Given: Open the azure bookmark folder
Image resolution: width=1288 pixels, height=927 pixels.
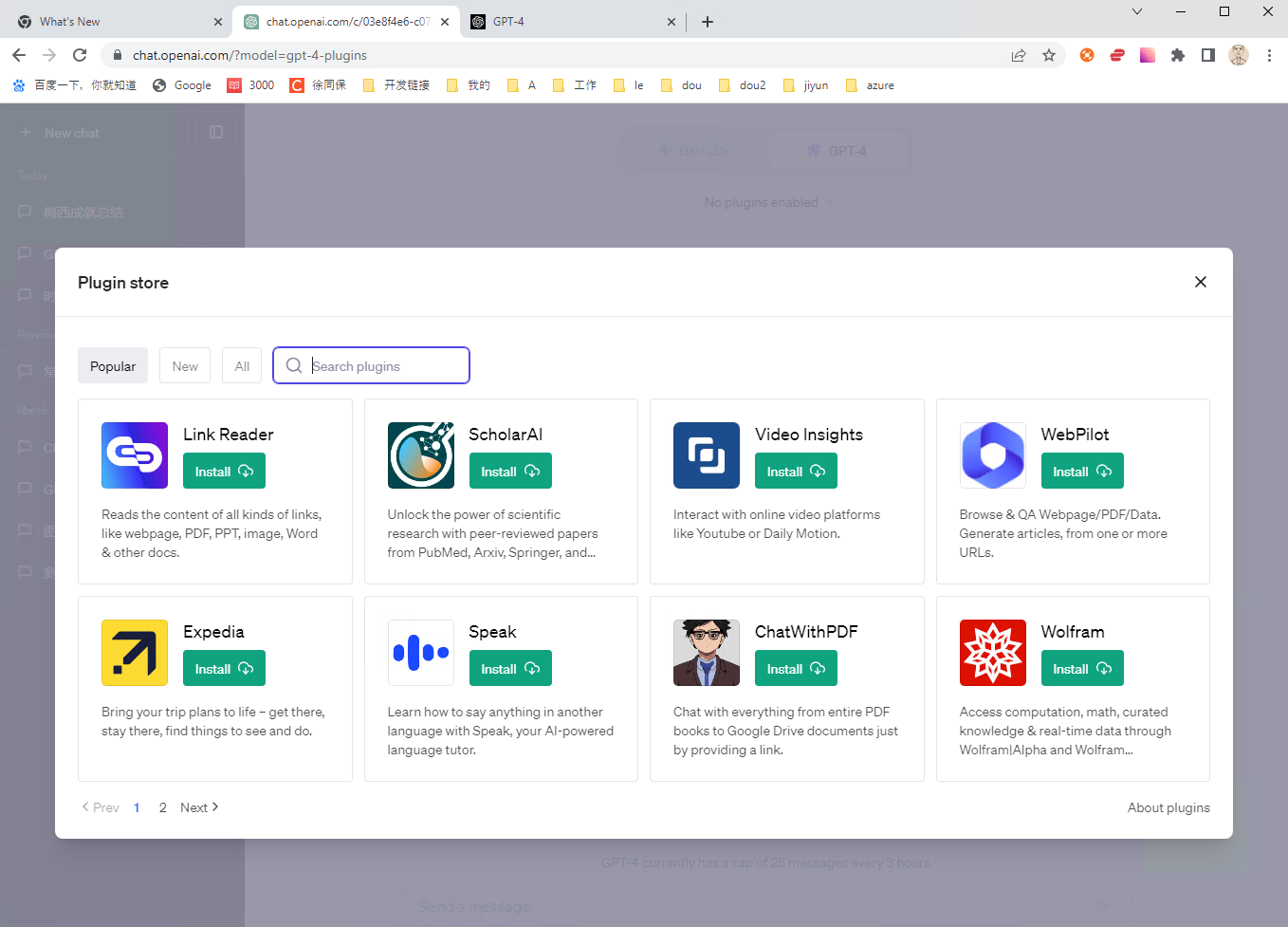Looking at the screenshot, I should tap(870, 85).
